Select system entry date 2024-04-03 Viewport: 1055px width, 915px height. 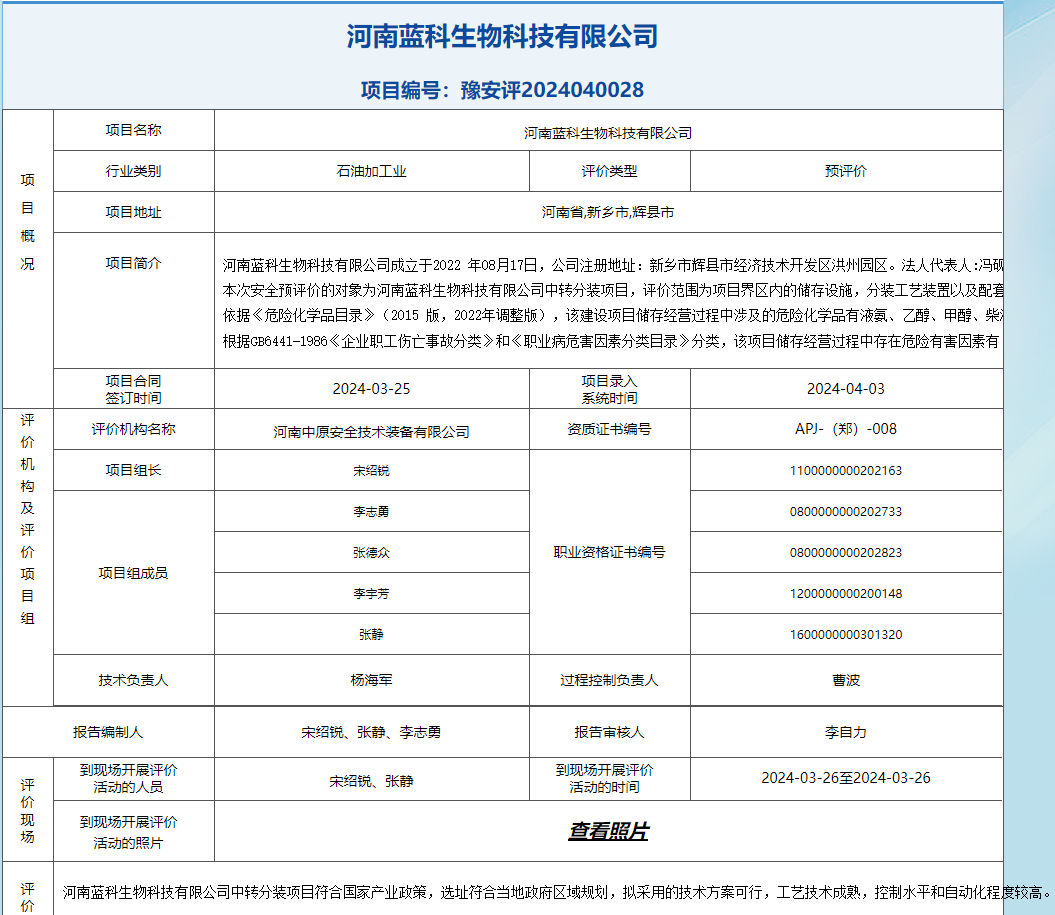846,389
